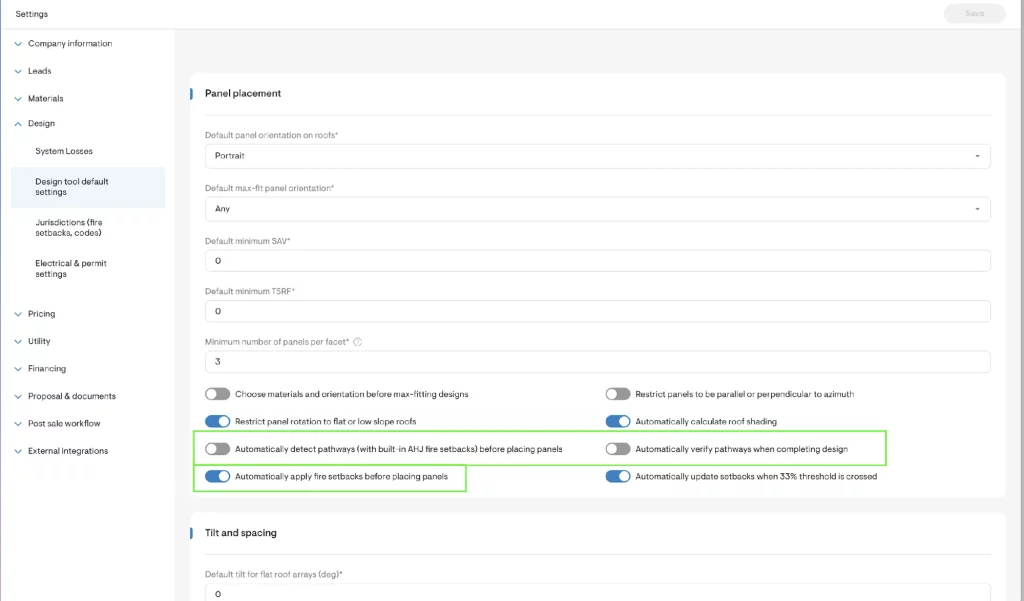Expand the Pricing sidebar section
Screen dimensions: 1024x601
tap(41, 314)
